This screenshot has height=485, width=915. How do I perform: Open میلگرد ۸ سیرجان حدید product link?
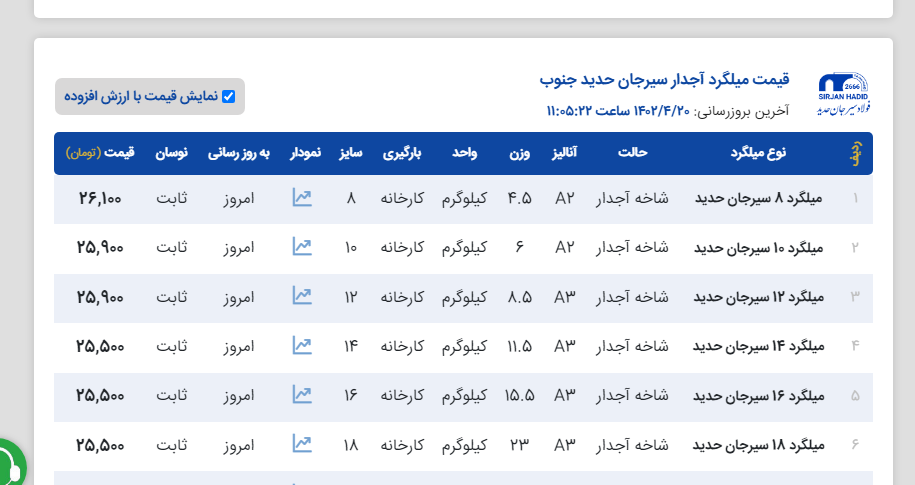(757, 198)
